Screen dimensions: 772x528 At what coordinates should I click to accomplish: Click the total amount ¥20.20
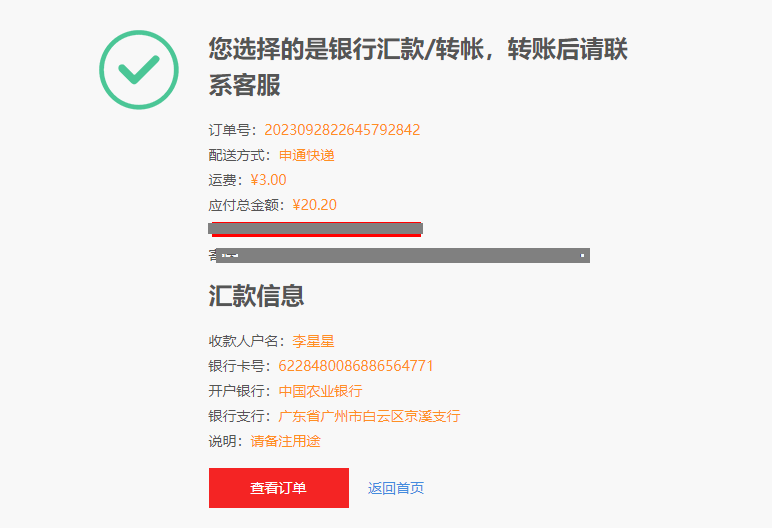tap(315, 205)
